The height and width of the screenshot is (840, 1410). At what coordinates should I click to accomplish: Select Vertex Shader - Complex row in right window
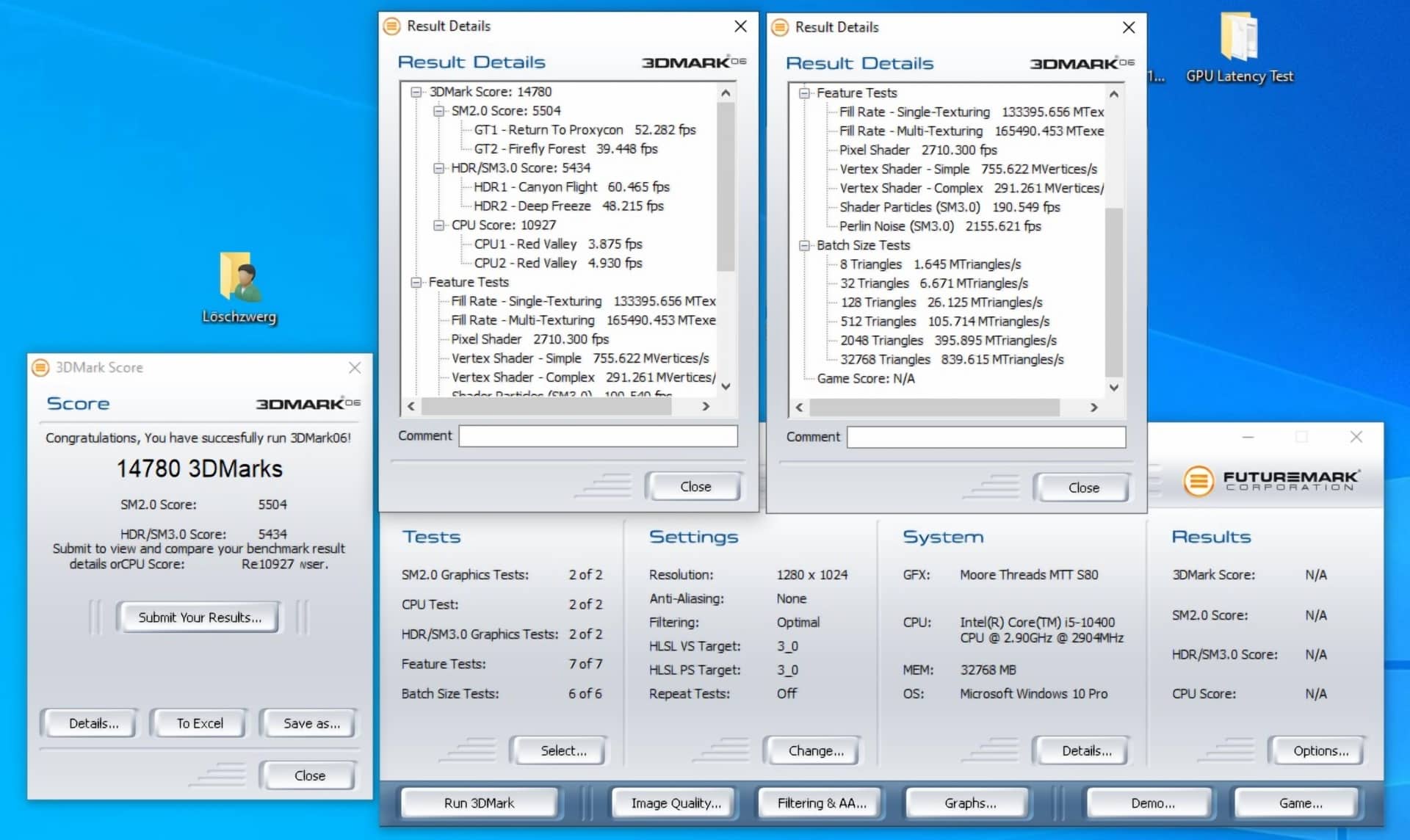point(971,188)
